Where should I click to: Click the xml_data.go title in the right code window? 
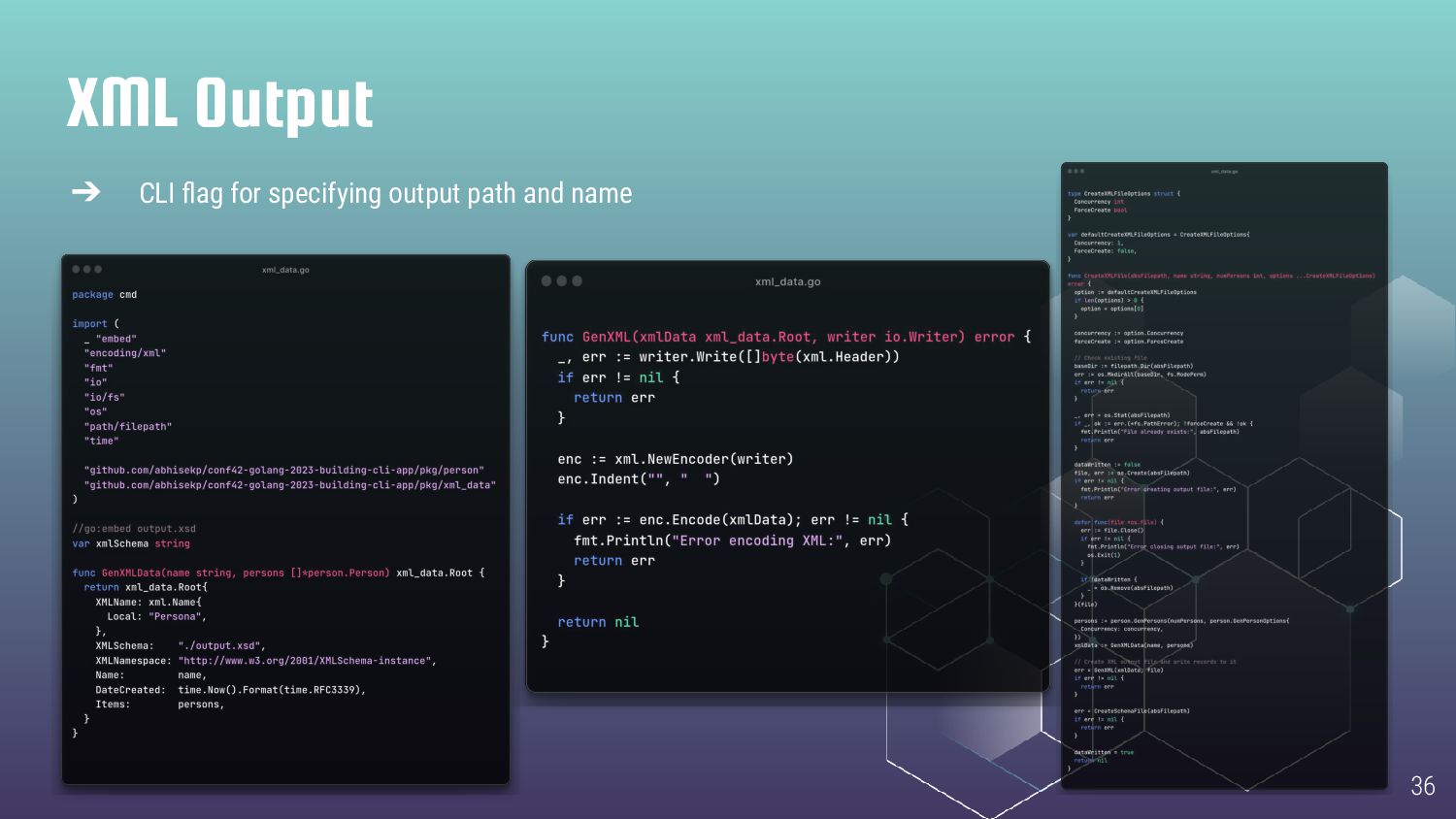pyautogui.click(x=1224, y=171)
